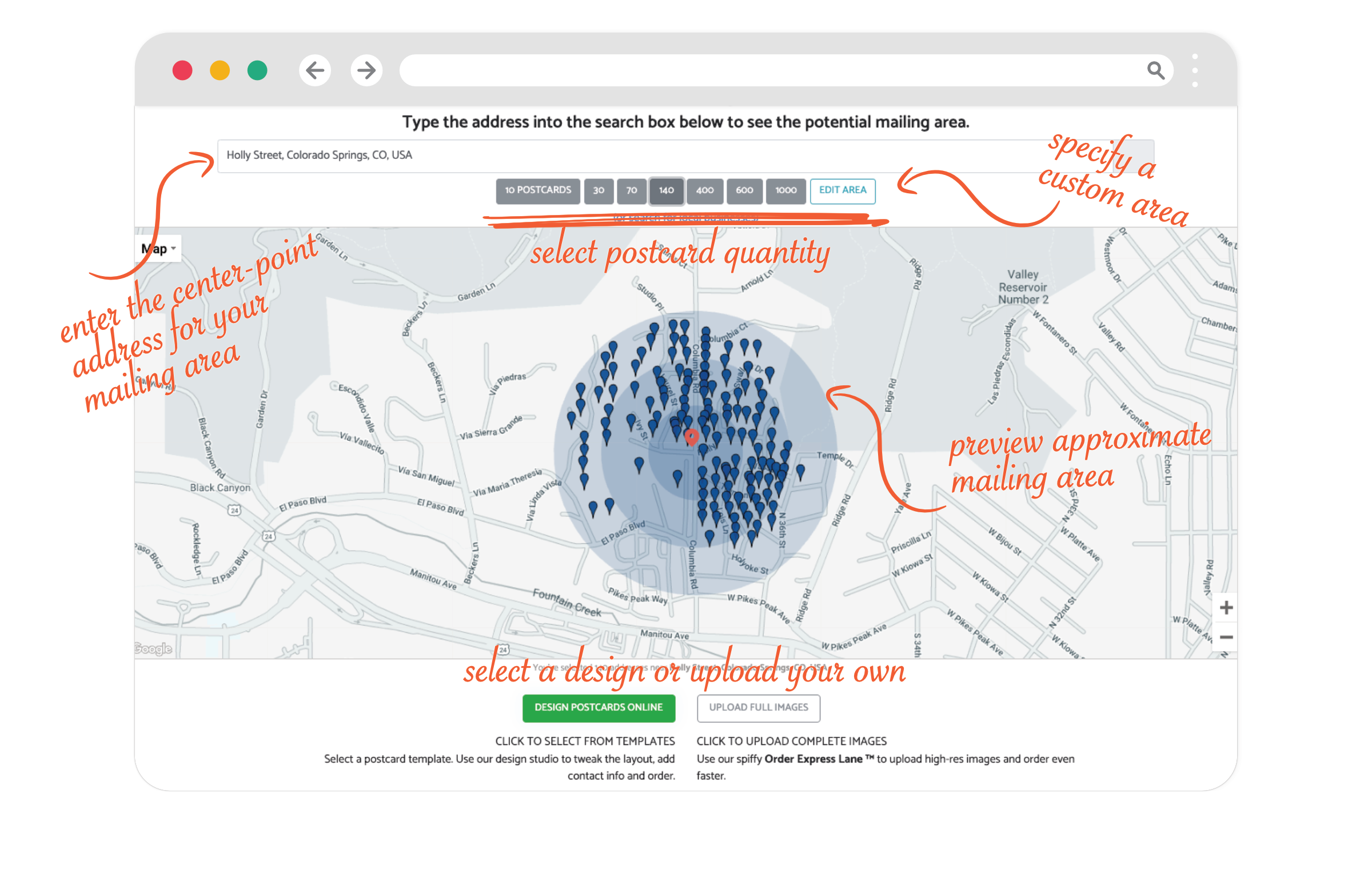Select the 10 POSTCARDS quantity option
This screenshot has height=869, width=1372.
538,190
